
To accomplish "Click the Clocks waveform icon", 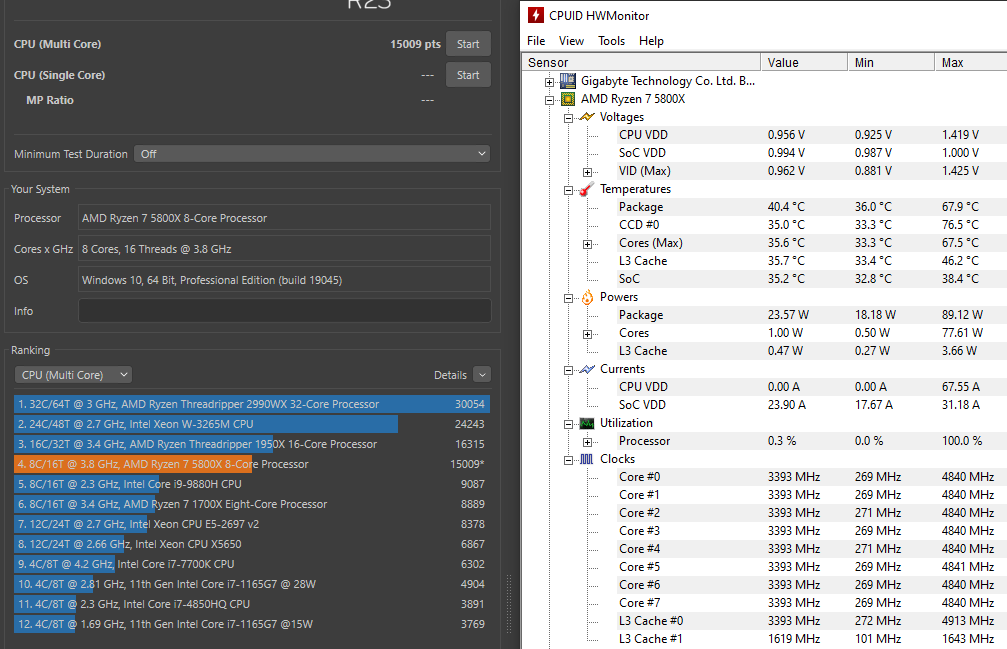I will point(587,459).
